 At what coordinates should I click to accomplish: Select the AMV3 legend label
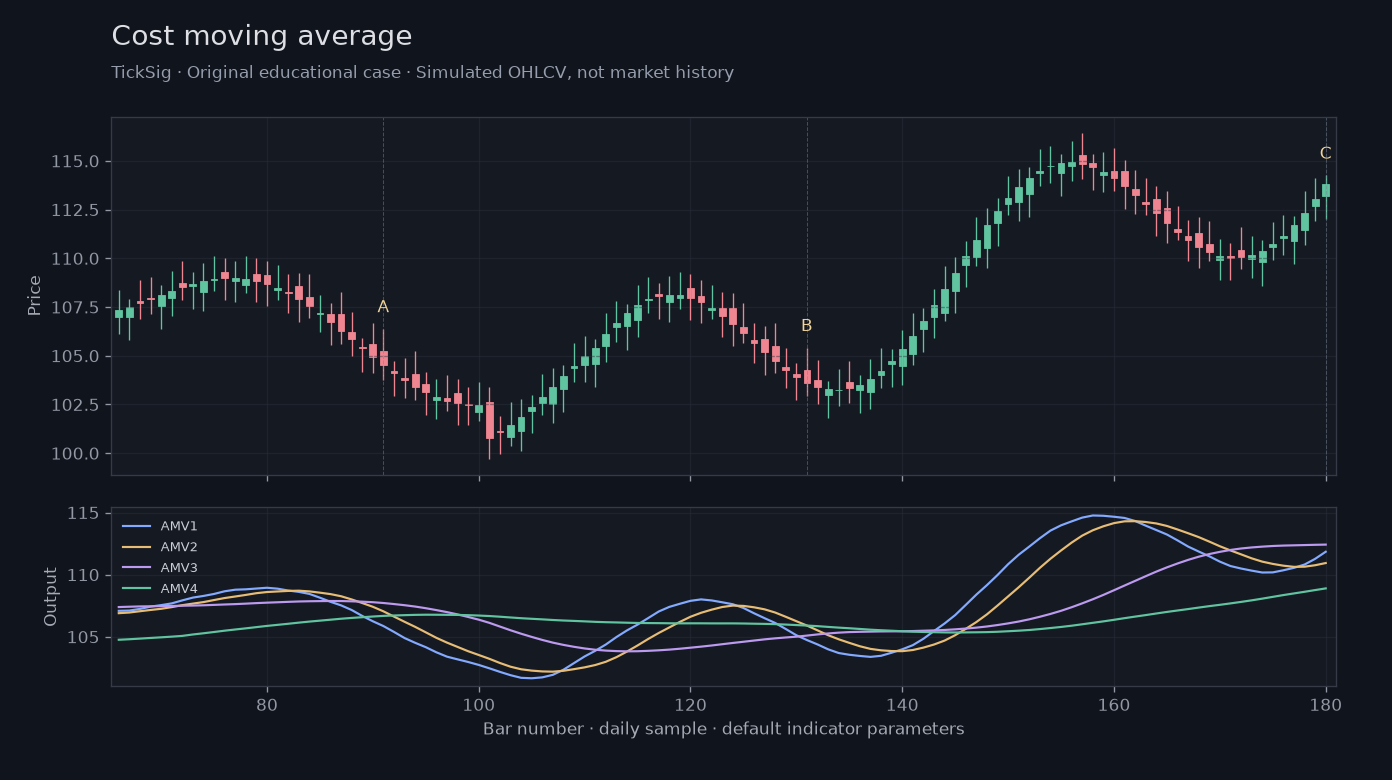[179, 568]
